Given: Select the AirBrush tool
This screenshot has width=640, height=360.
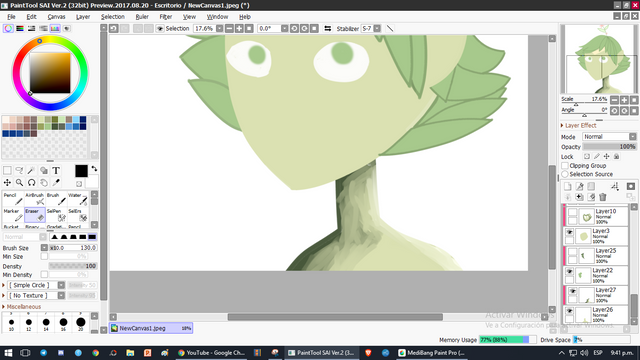Looking at the screenshot, I should point(35,199).
